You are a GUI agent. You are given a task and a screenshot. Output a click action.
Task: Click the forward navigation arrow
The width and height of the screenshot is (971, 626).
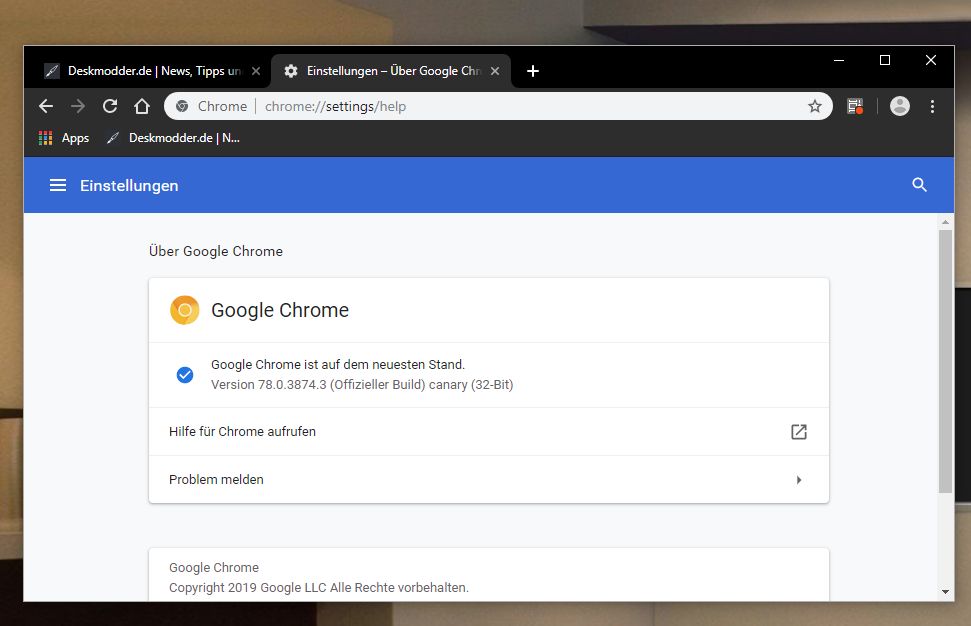pos(78,107)
